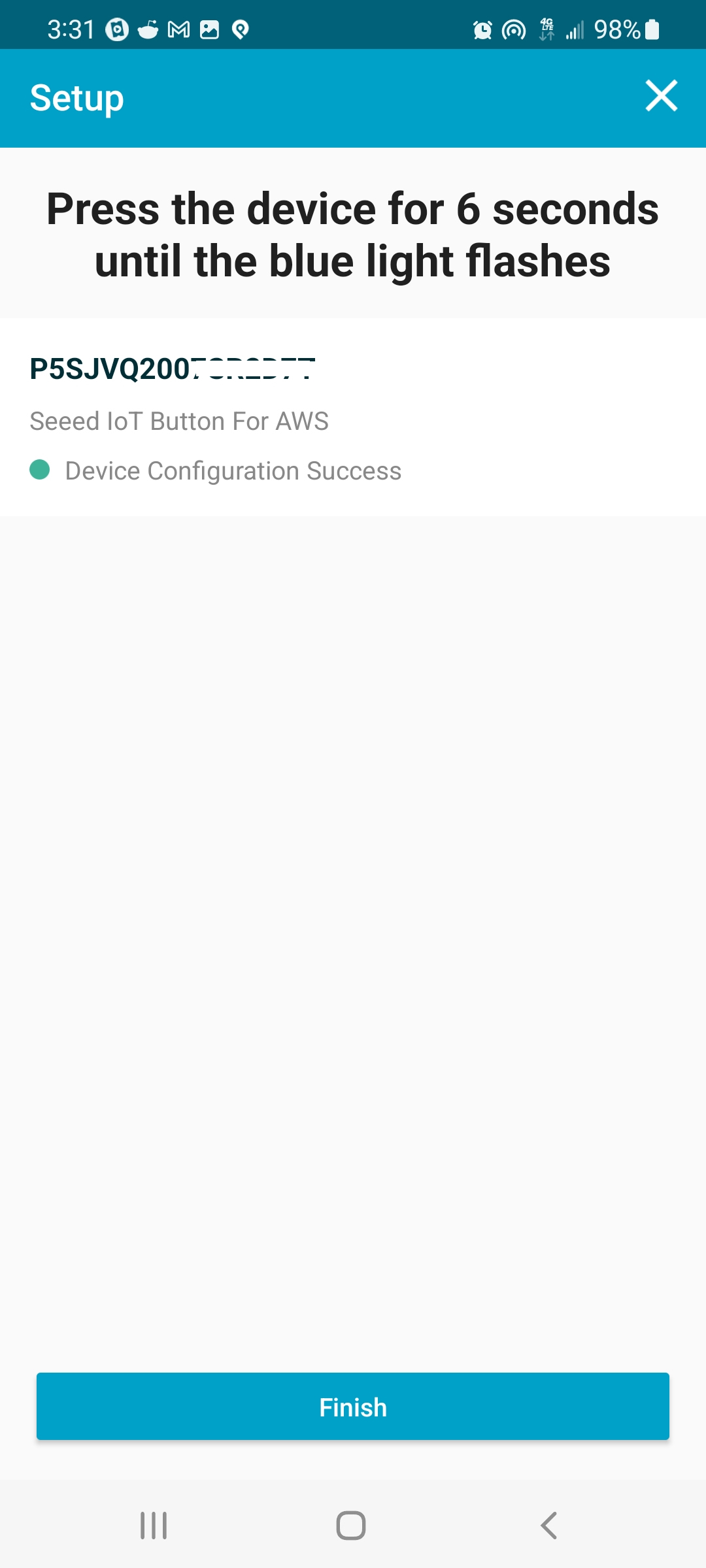The width and height of the screenshot is (706, 1568).
Task: Tap the Finish button
Action: coord(353,1406)
